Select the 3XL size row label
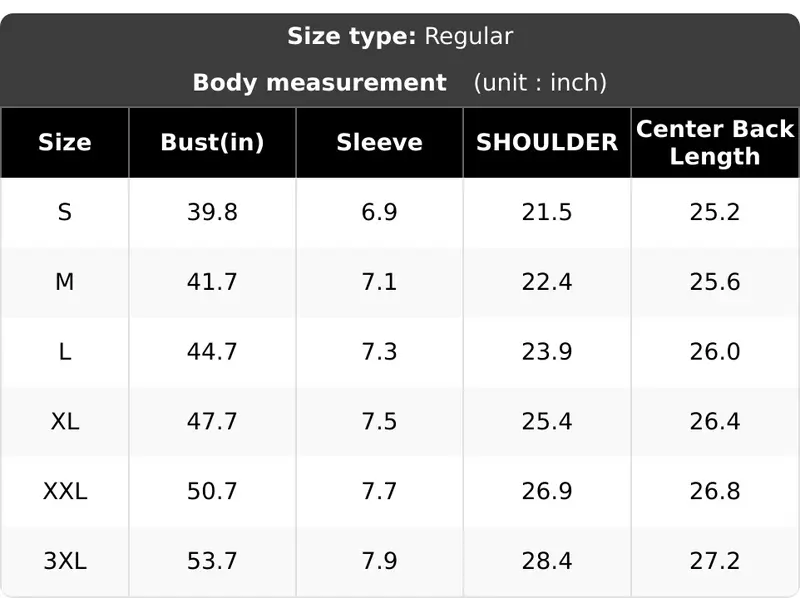 (65, 561)
